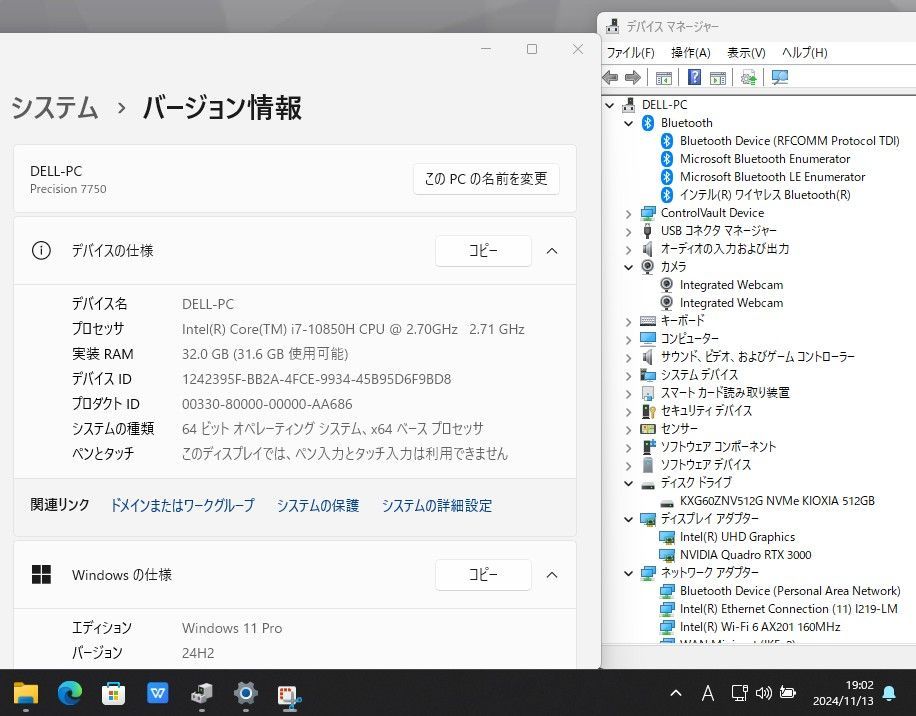Viewport: 916px width, 716px height.
Task: Click the processor i7-10850H value text
Action: pyautogui.click(x=353, y=329)
